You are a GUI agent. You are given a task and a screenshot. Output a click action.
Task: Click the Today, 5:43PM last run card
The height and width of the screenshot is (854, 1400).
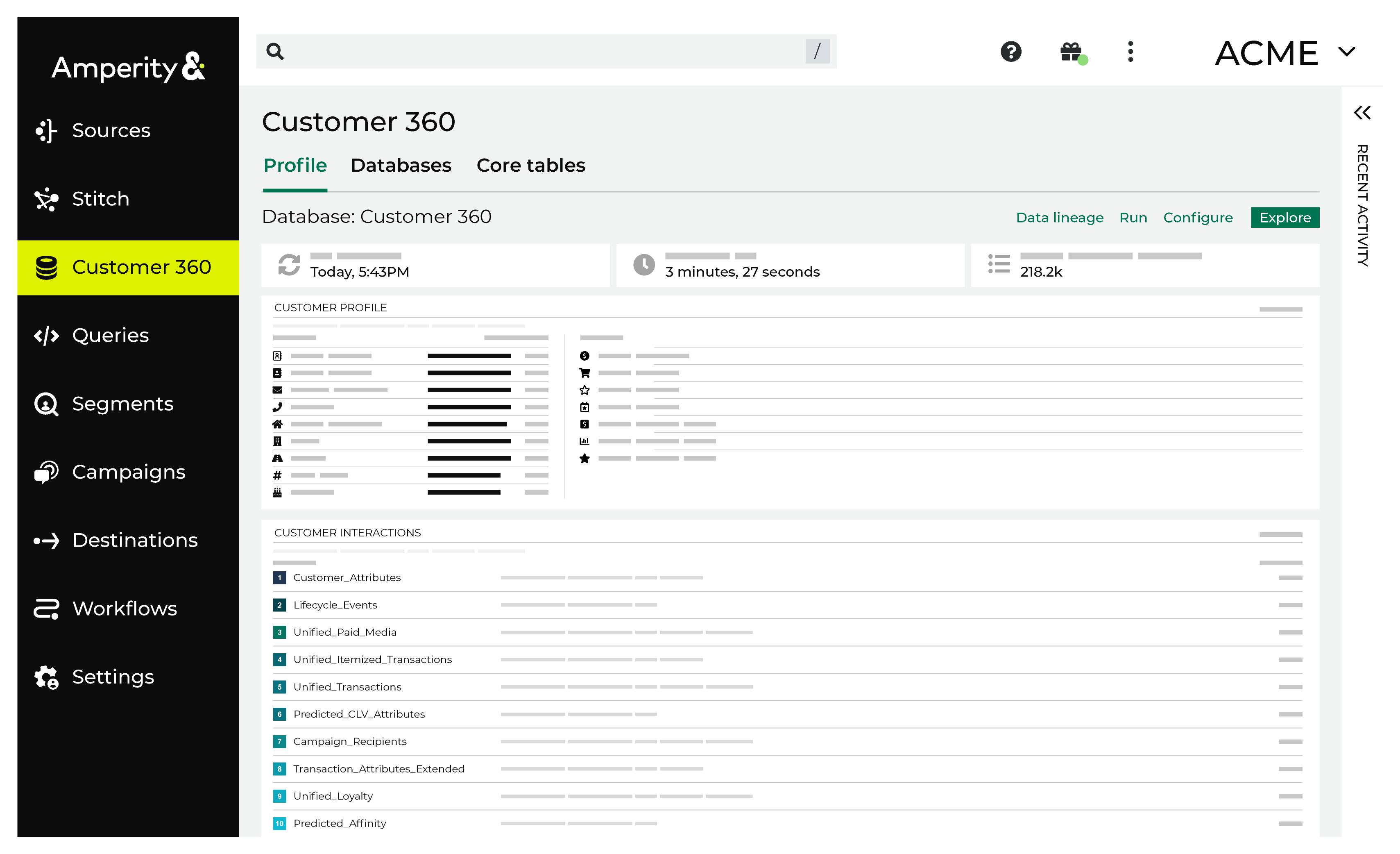point(435,266)
